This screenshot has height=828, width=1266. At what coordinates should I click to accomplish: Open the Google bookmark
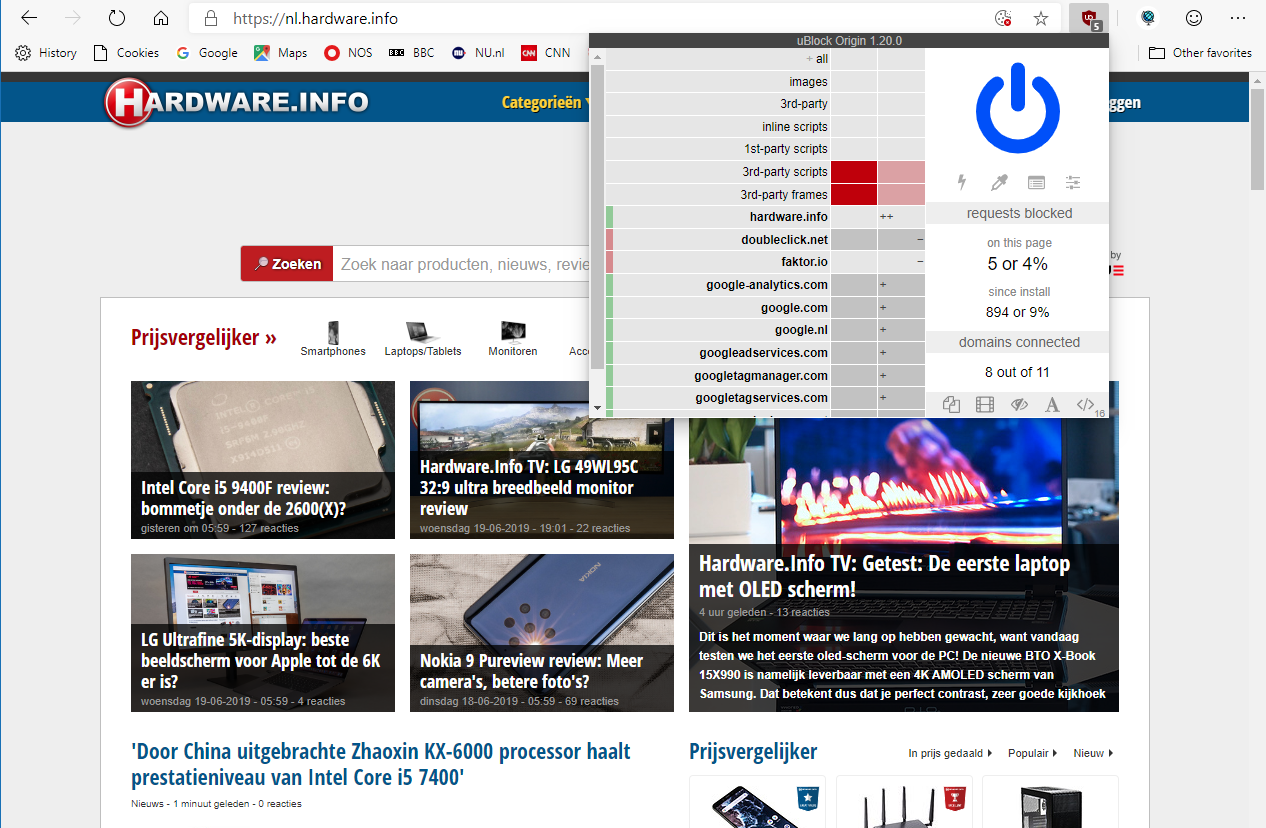[x=207, y=53]
